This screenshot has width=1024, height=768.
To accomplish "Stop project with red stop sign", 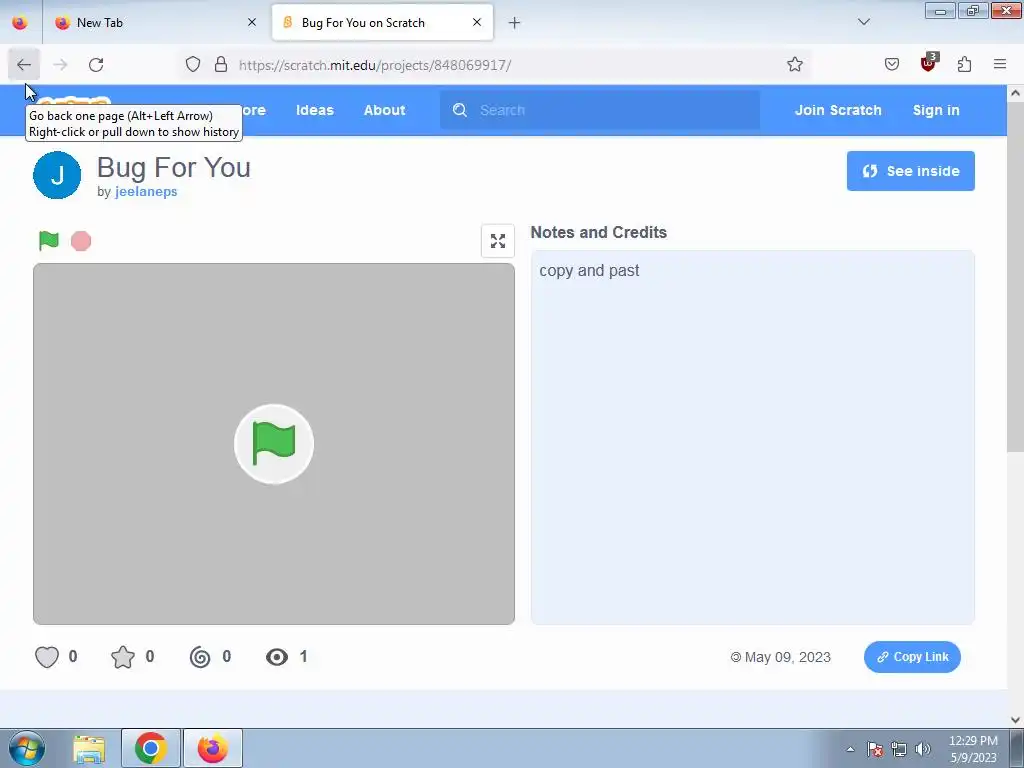I will tap(81, 241).
